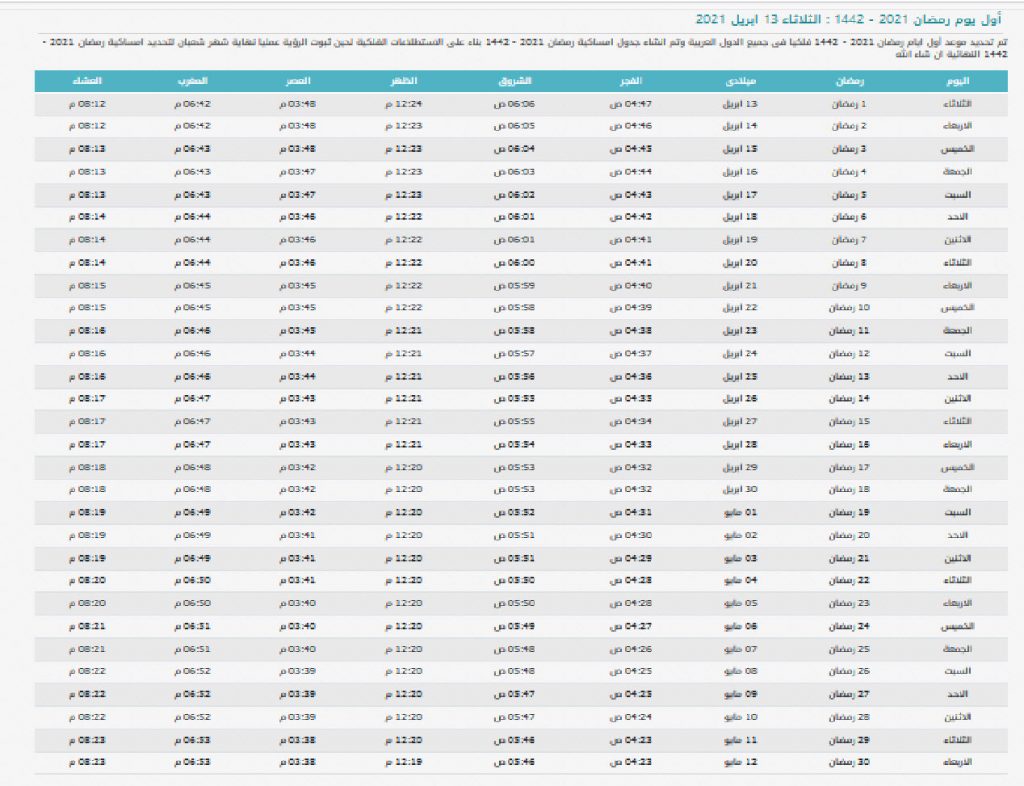Select the Fajr time '04:43 ص'
The image size is (1024, 786).
[631, 195]
